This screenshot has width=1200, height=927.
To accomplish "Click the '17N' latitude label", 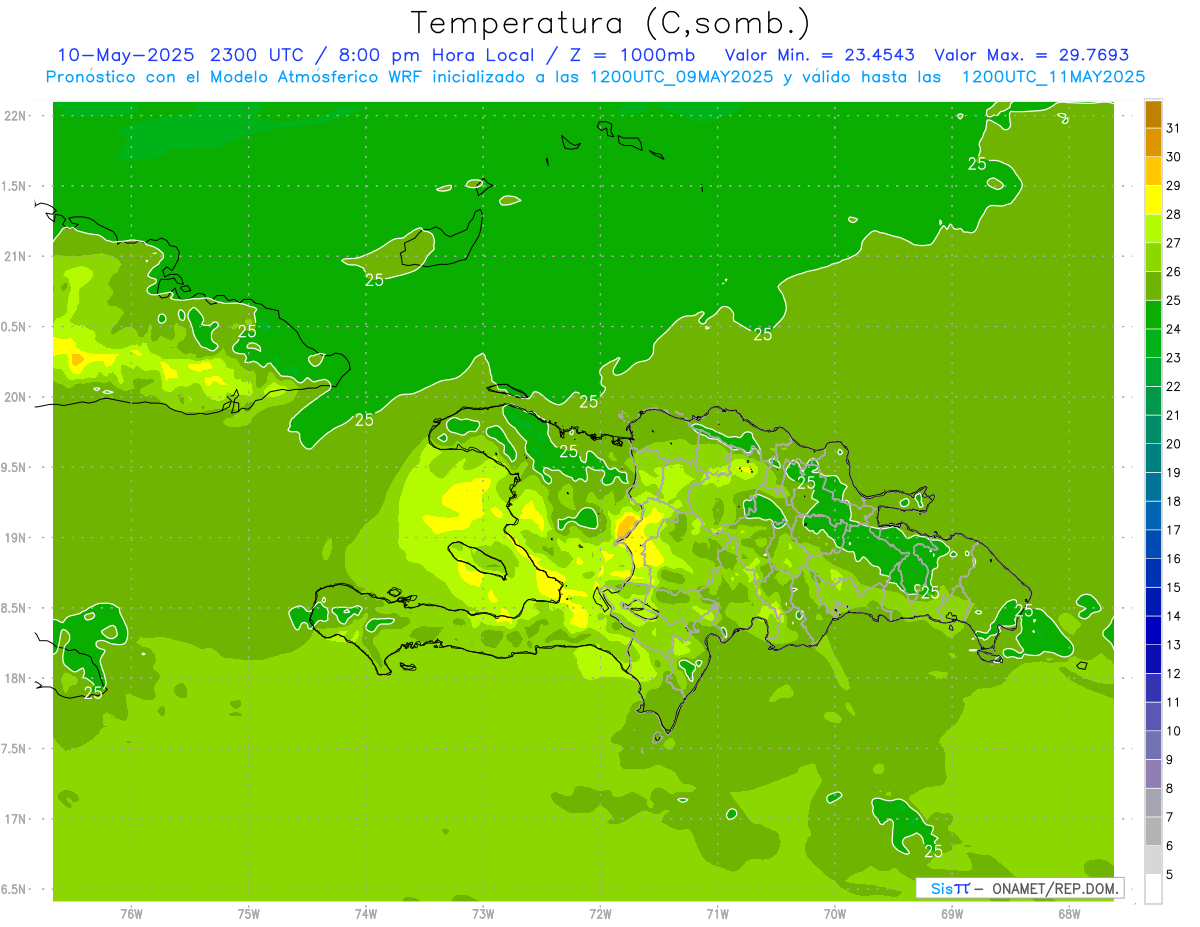I will pos(17,819).
